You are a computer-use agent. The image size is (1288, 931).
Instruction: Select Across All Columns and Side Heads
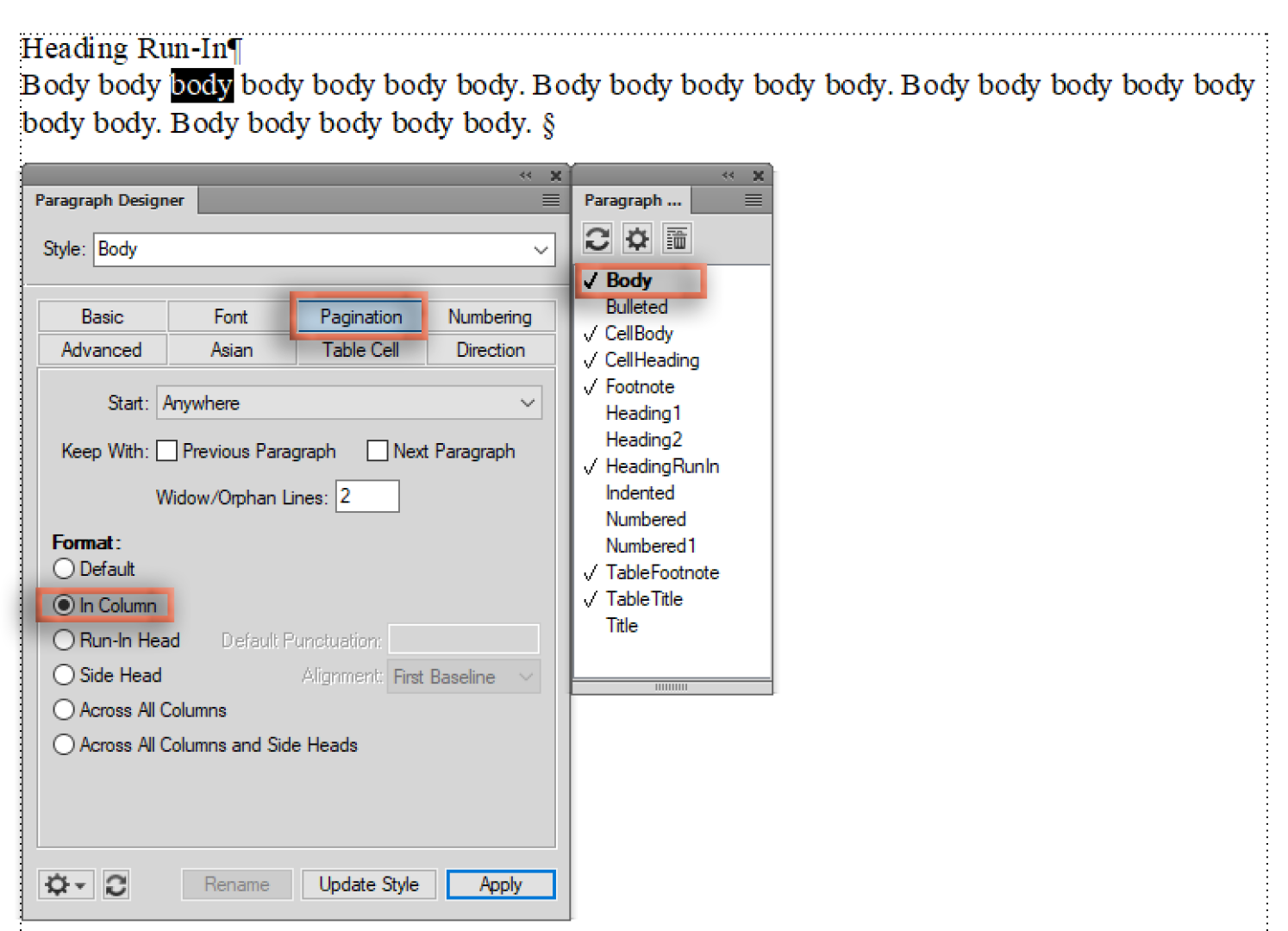pos(64,745)
